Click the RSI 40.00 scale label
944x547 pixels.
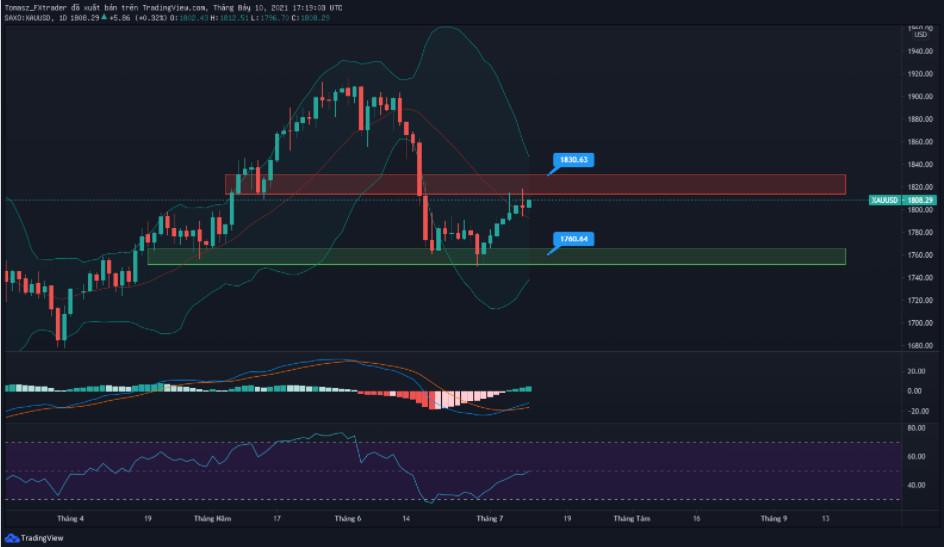tap(916, 485)
